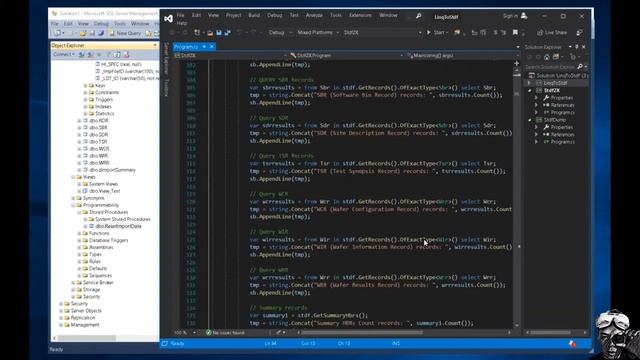This screenshot has height=360, width=640.
Task: Pin the Solution Explorer panel with auto-hide icon
Action: 577,47
